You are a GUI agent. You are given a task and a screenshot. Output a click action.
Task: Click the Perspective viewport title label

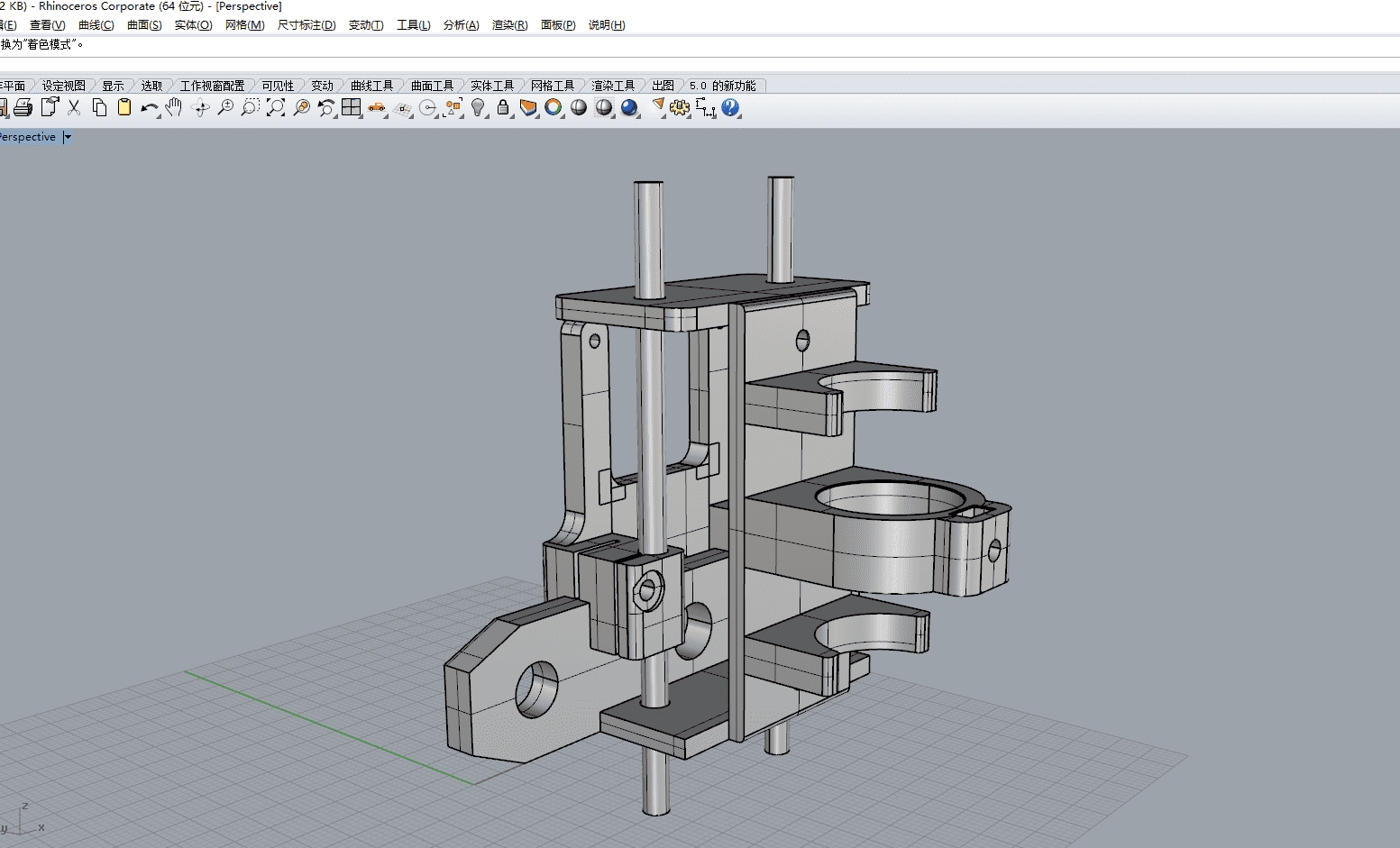tap(28, 137)
